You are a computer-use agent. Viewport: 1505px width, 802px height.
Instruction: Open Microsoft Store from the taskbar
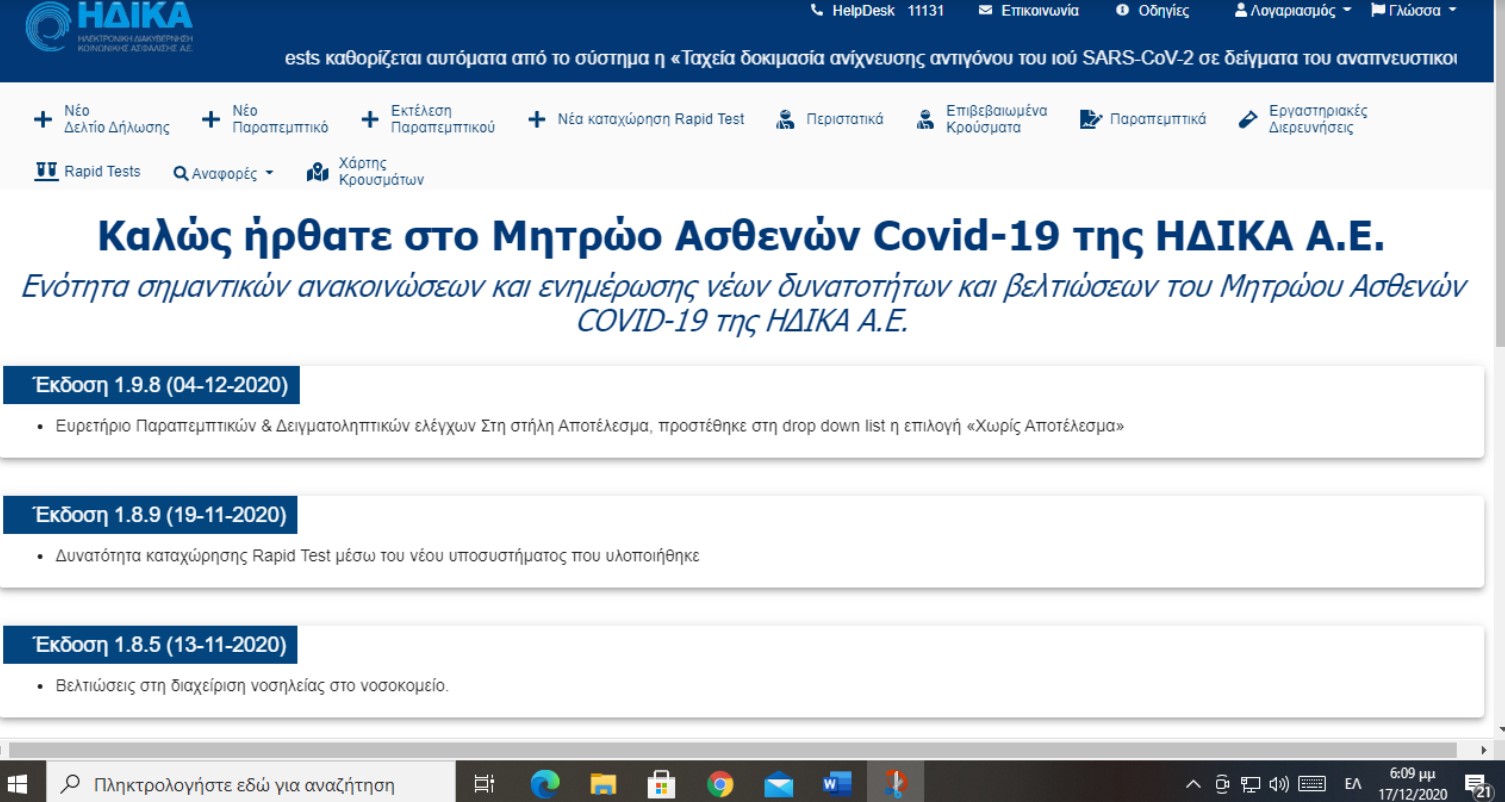(661, 784)
